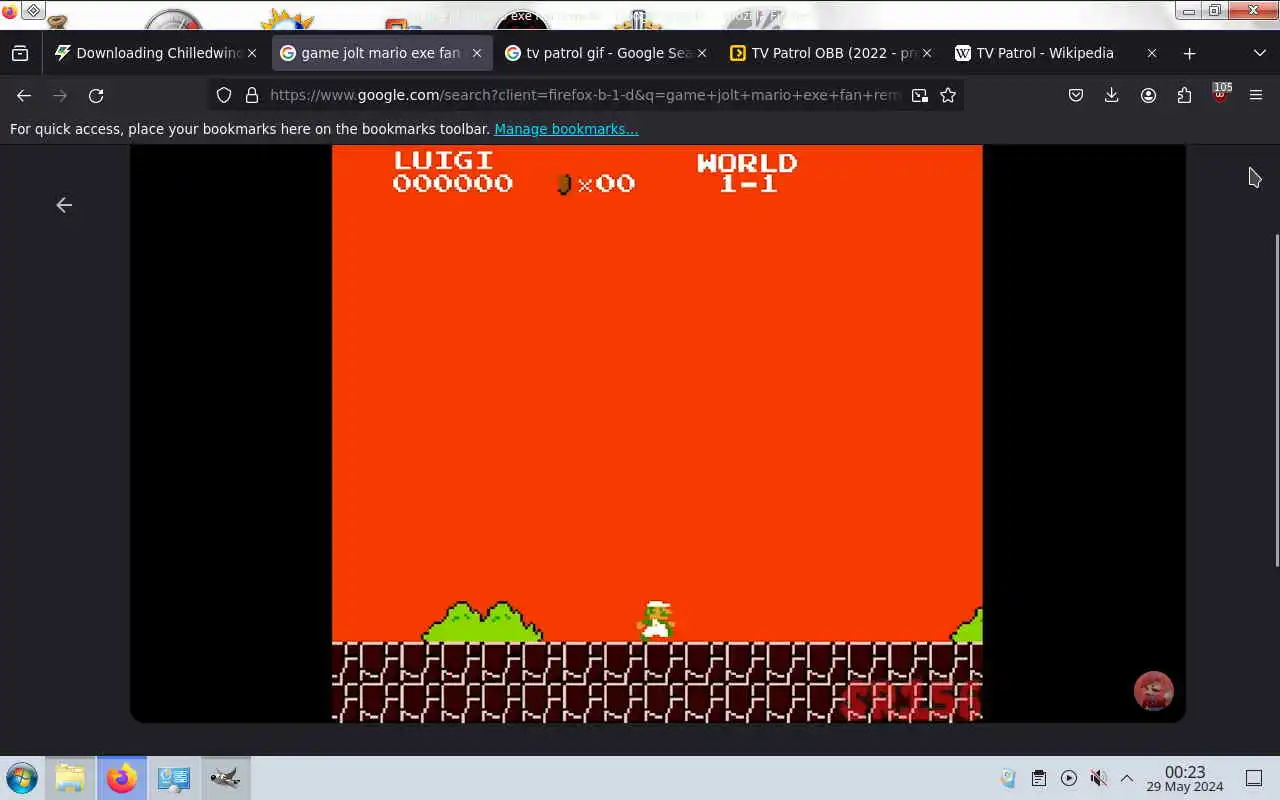Go forward one page in Firefox
This screenshot has width=1280, height=800.
click(60, 95)
